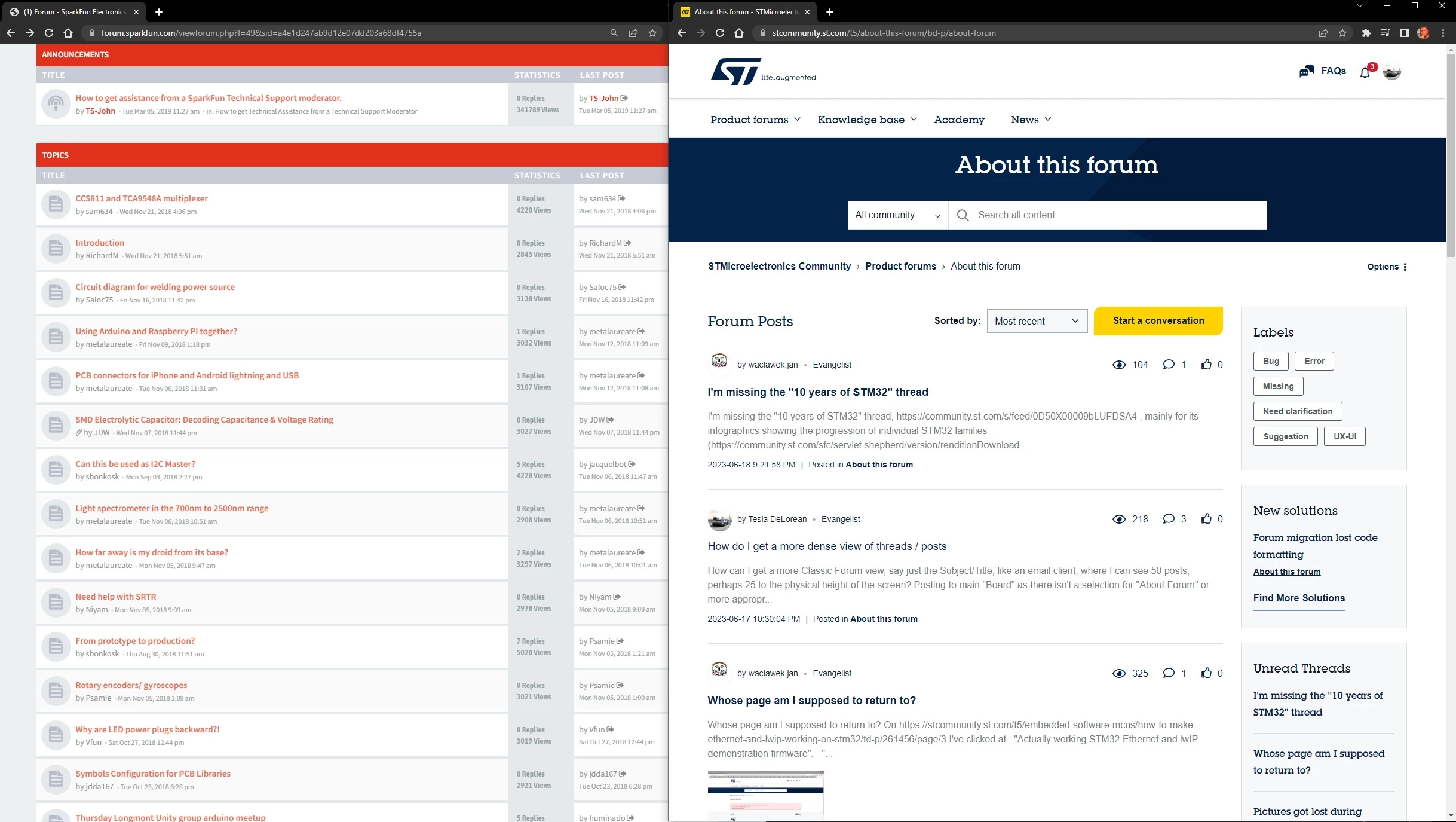Image resolution: width=1456 pixels, height=822 pixels.
Task: Open Using Arduino and Raspberry Pi together topic
Action: [156, 331]
